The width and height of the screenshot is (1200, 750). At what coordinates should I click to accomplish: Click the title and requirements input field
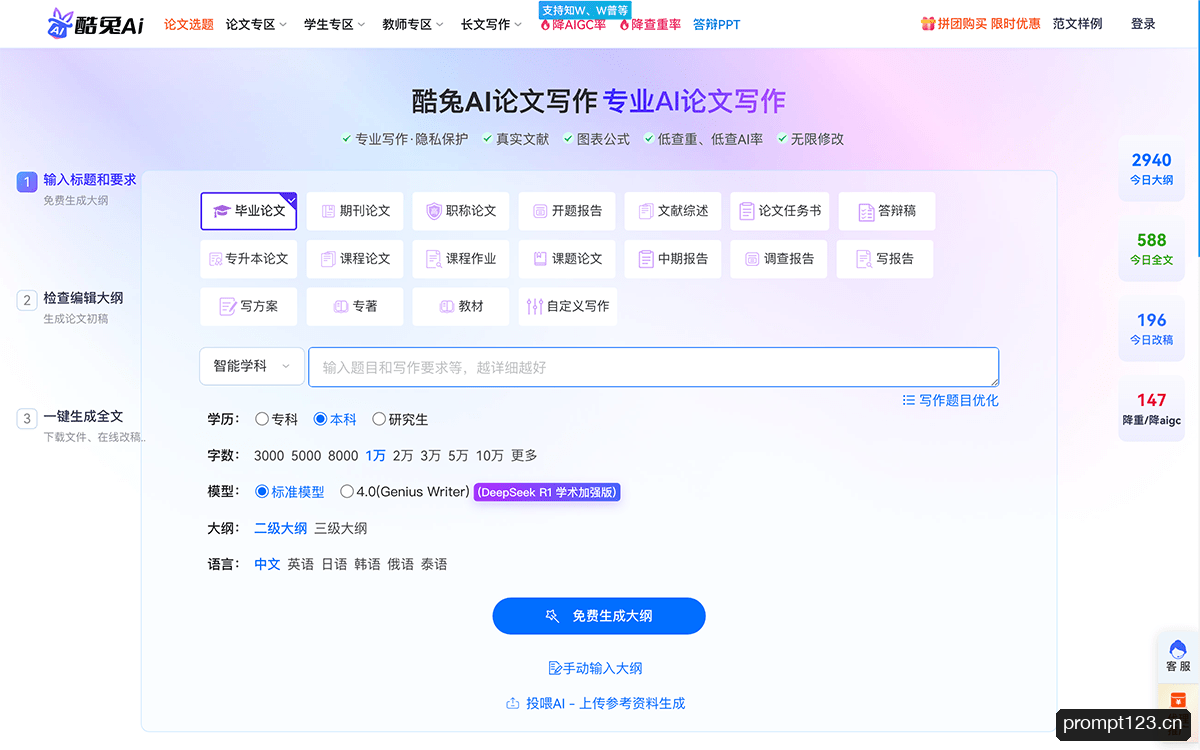point(654,367)
